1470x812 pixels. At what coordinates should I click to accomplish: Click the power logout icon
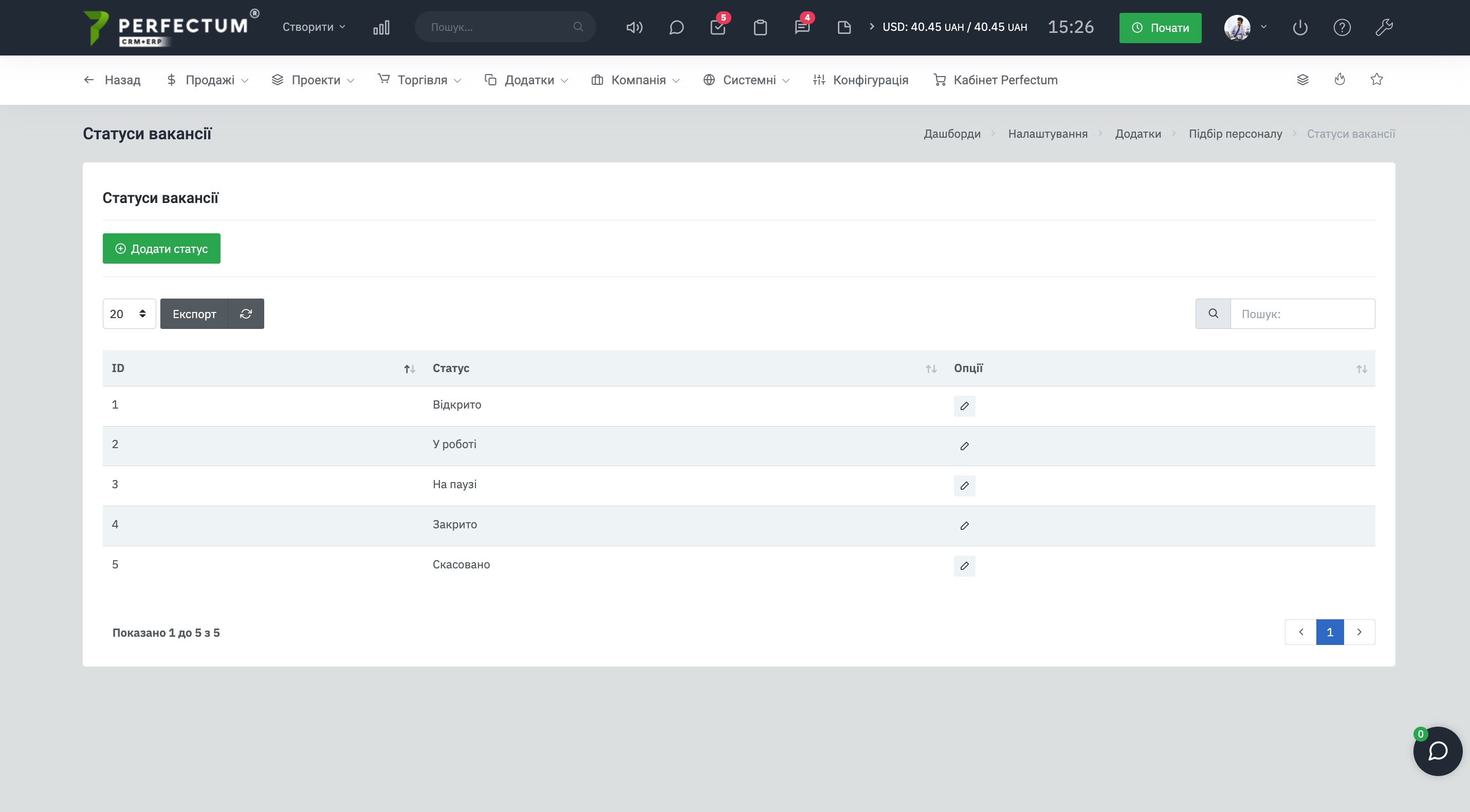[1300, 27]
